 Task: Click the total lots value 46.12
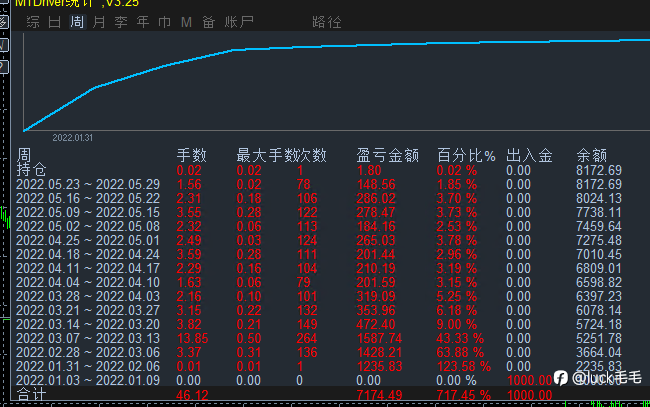click(x=192, y=395)
